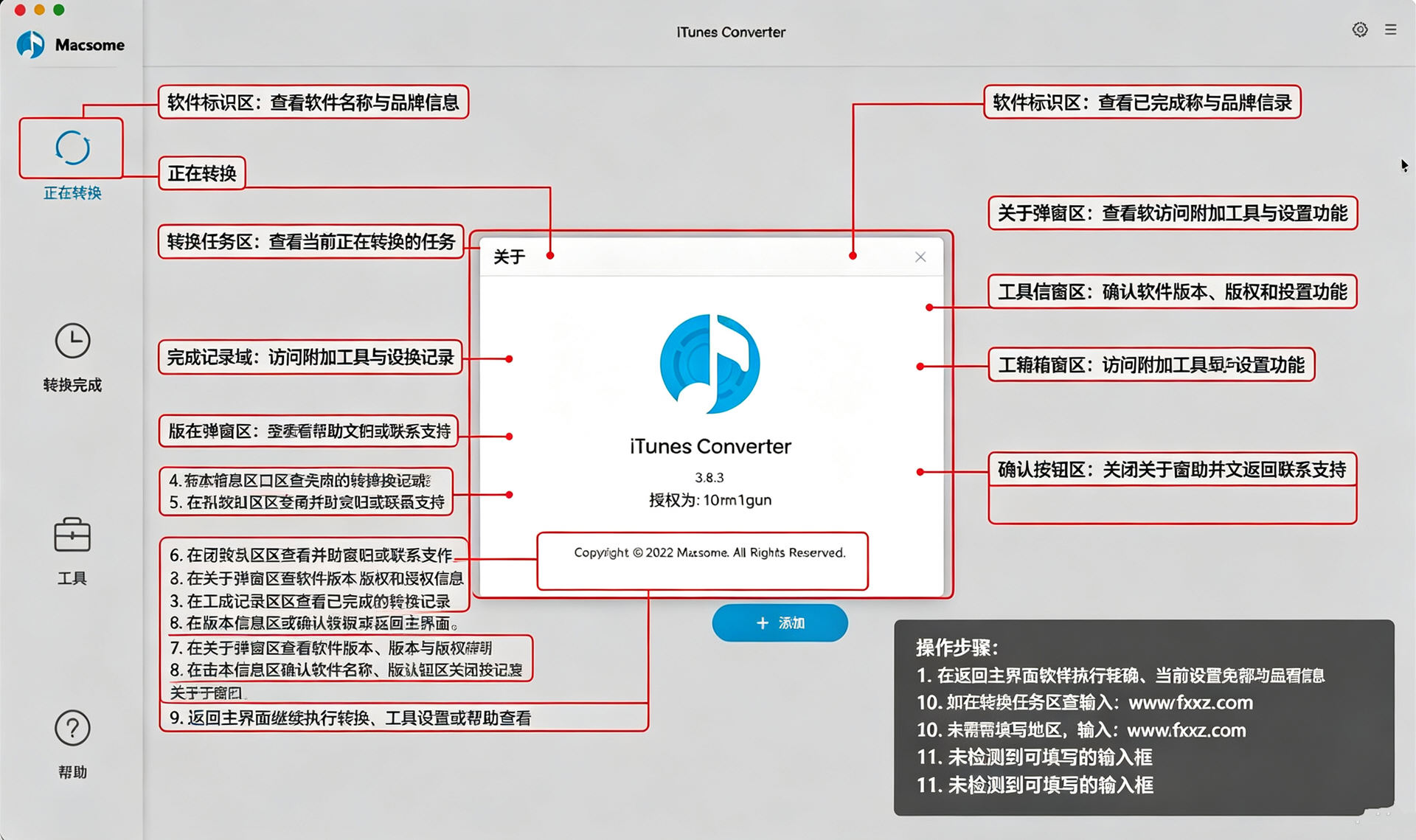Click the red close window button

(20, 10)
